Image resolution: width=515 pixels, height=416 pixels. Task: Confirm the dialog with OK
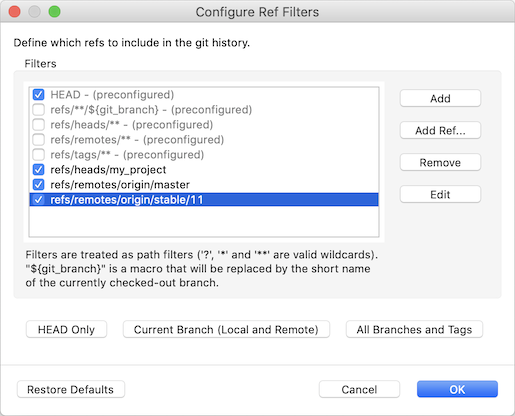pyautogui.click(x=457, y=389)
